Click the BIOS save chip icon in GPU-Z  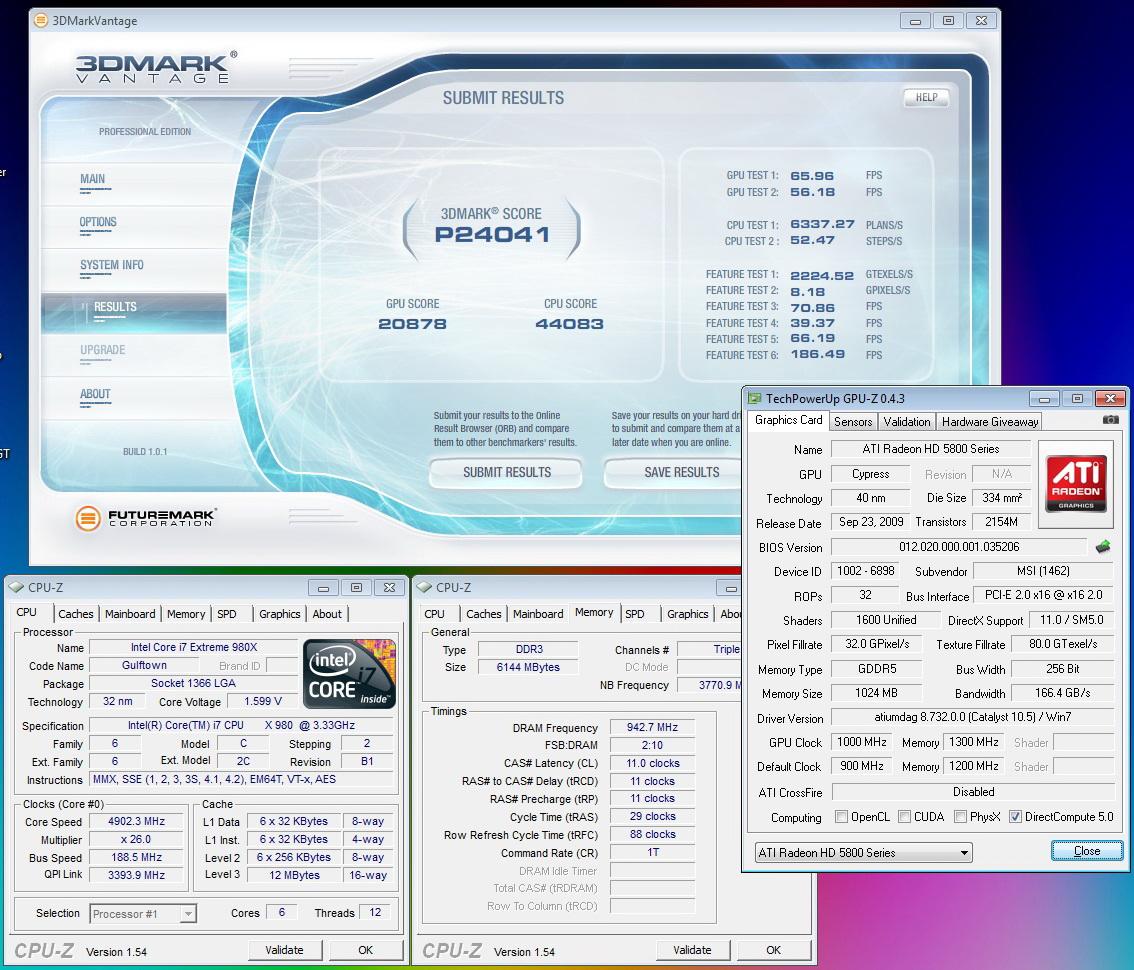click(x=1103, y=547)
